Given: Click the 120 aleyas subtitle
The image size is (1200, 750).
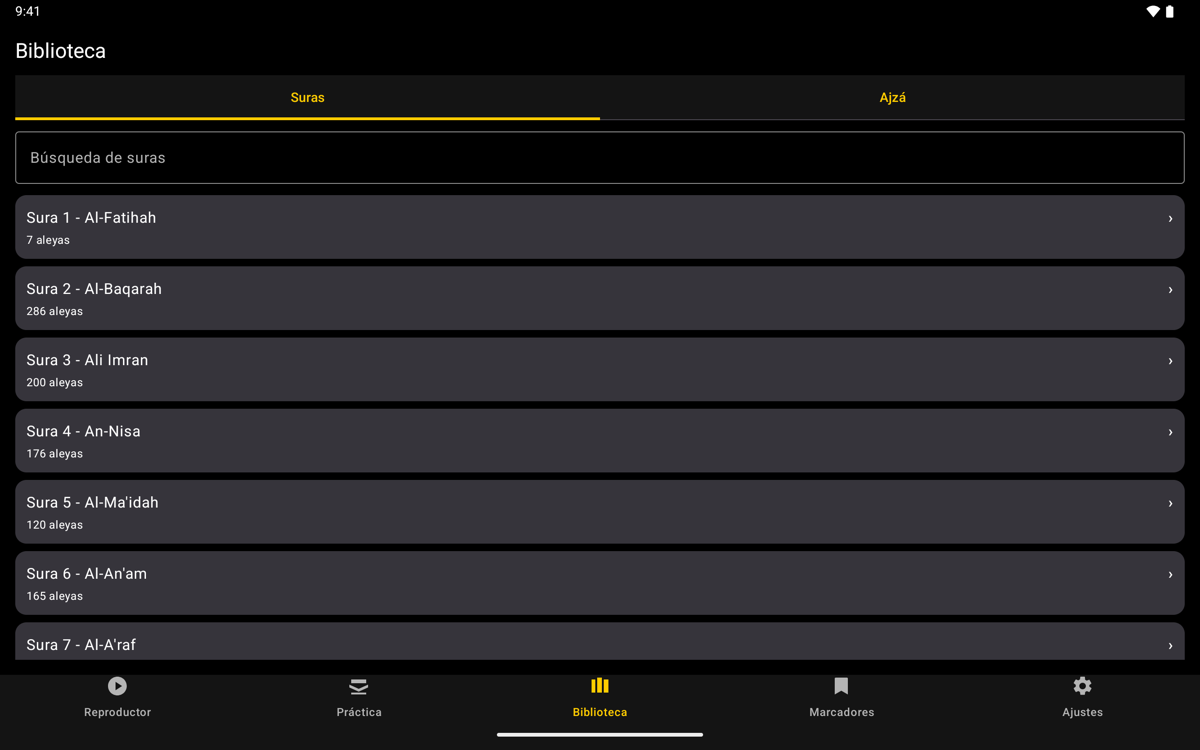Looking at the screenshot, I should tap(54, 524).
